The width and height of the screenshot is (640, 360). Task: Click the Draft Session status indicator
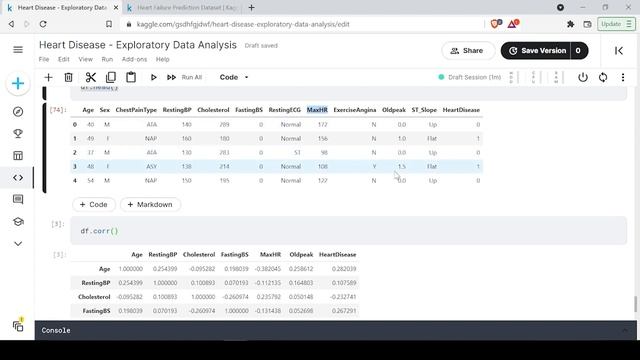(470, 77)
